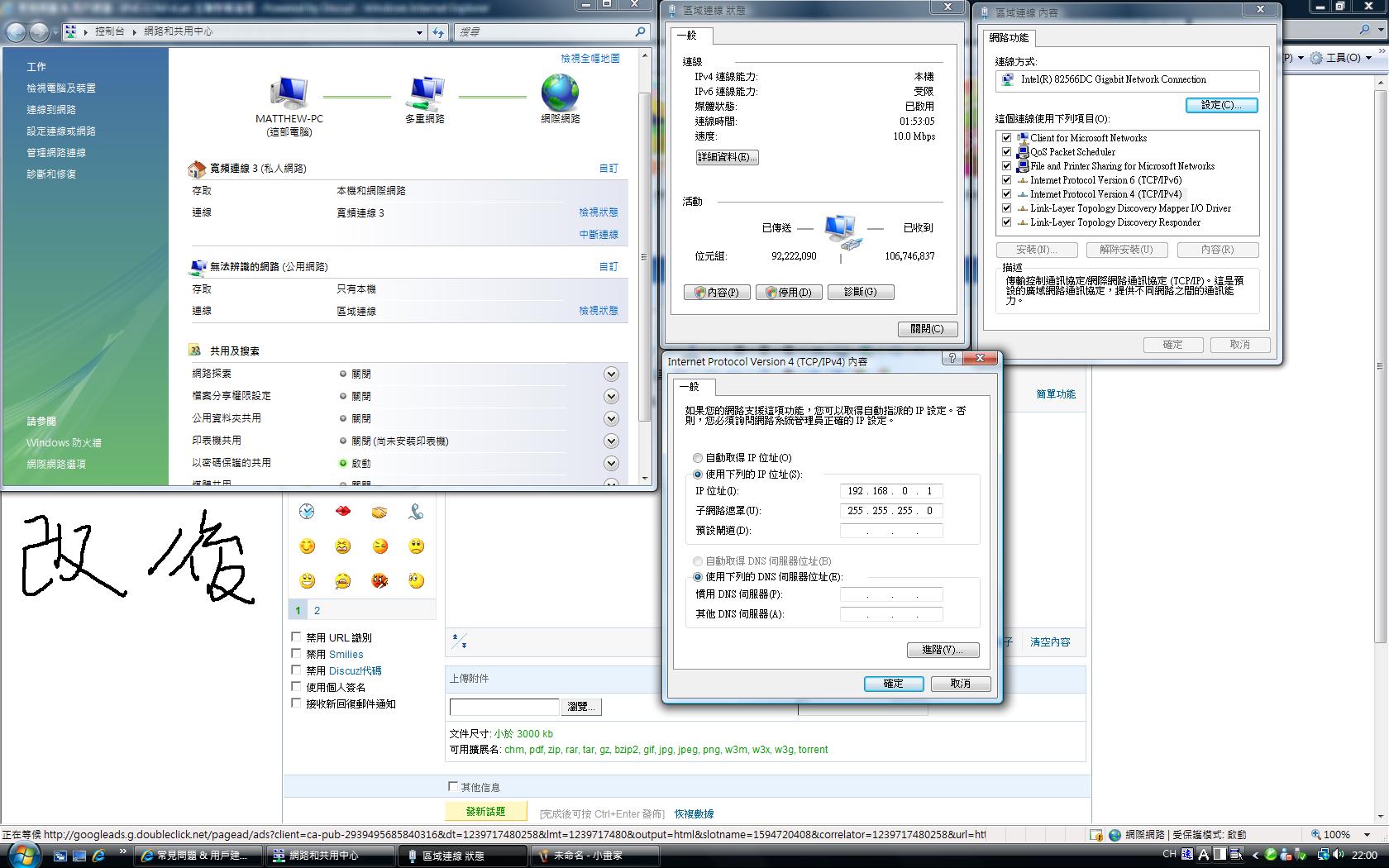Click the 慣用 DNS 伺服器 field
1389x868 pixels.
pos(891,594)
